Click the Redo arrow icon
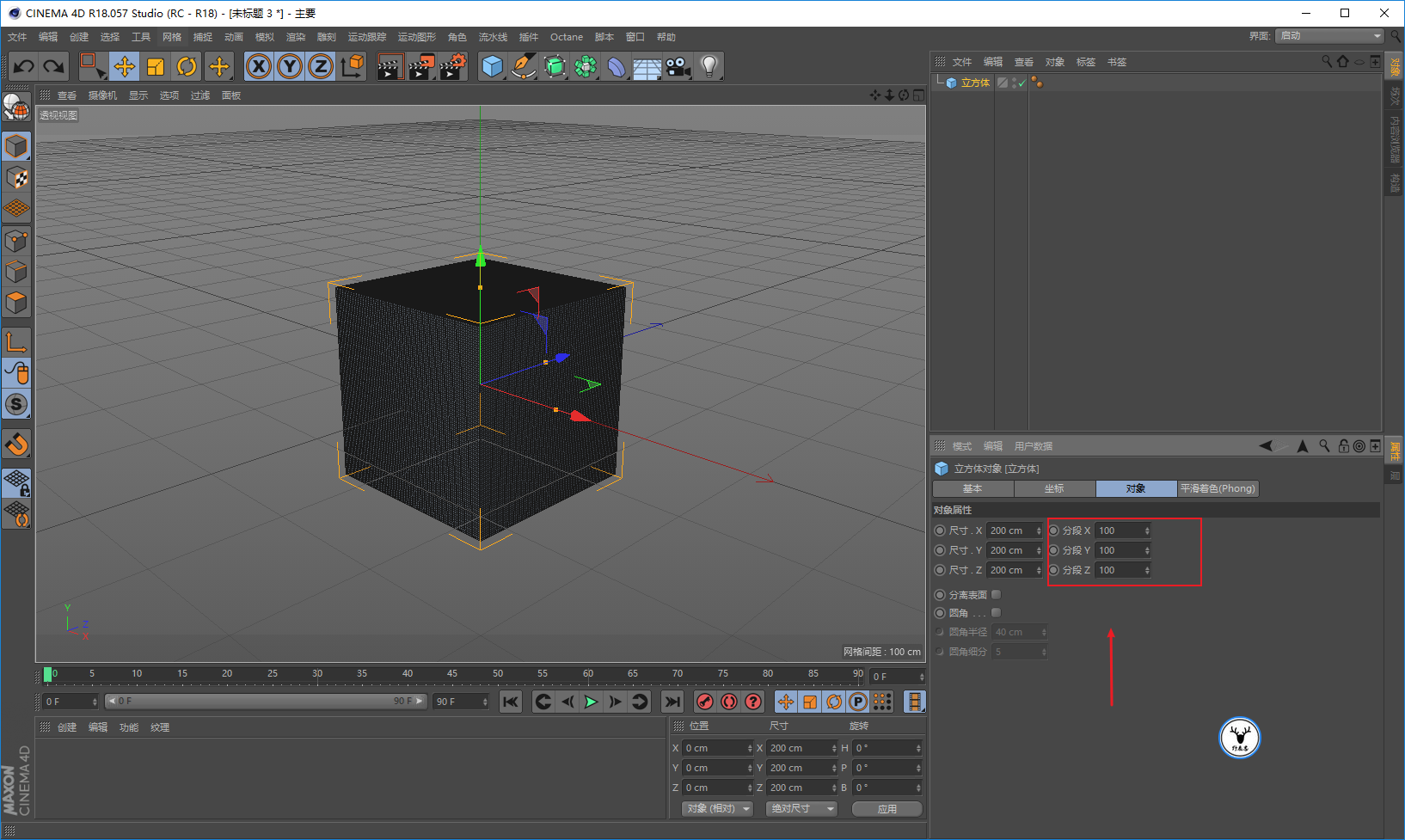Image resolution: width=1405 pixels, height=840 pixels. pos(54,66)
